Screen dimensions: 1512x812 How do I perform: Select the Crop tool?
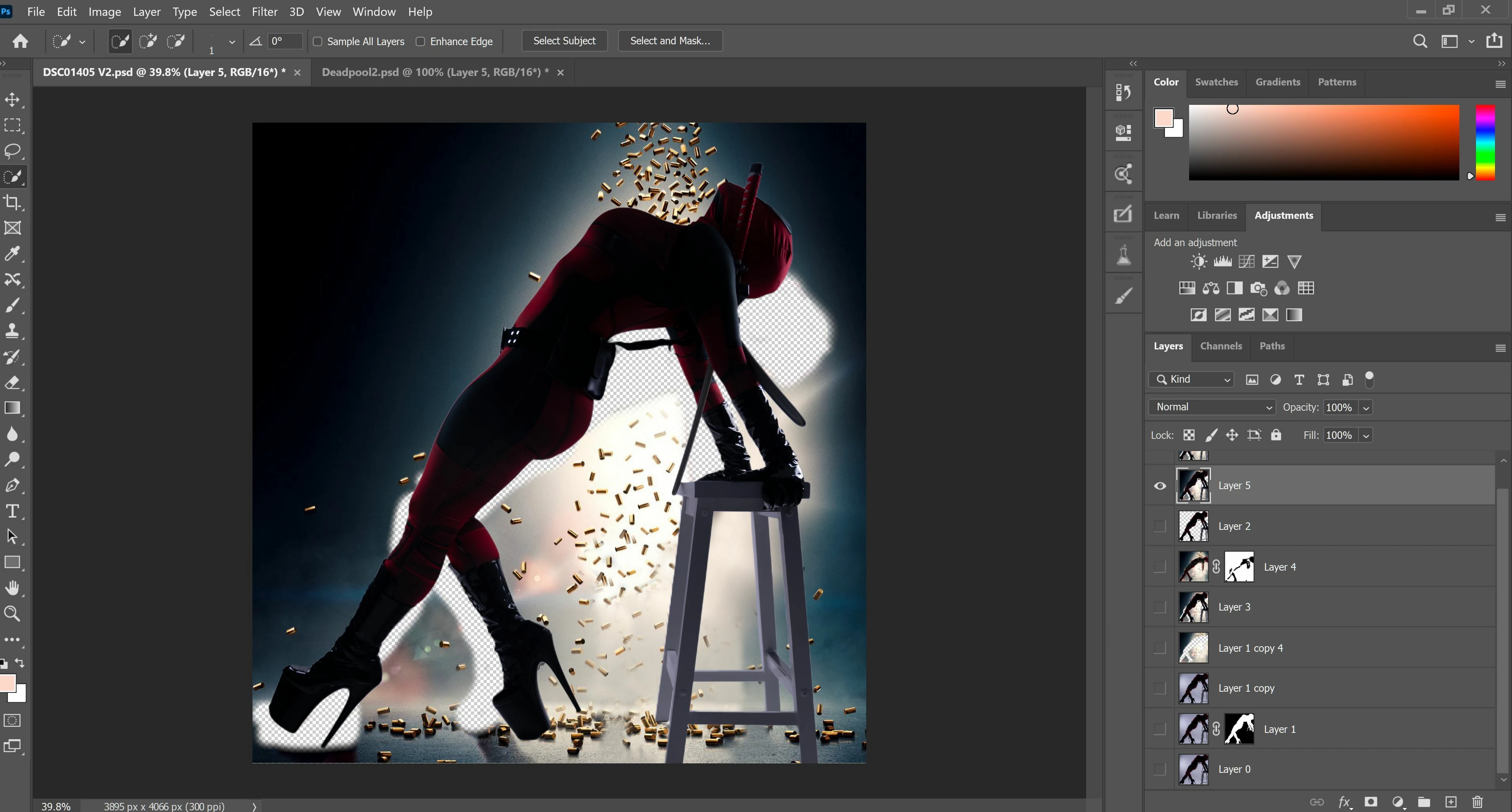click(x=12, y=203)
